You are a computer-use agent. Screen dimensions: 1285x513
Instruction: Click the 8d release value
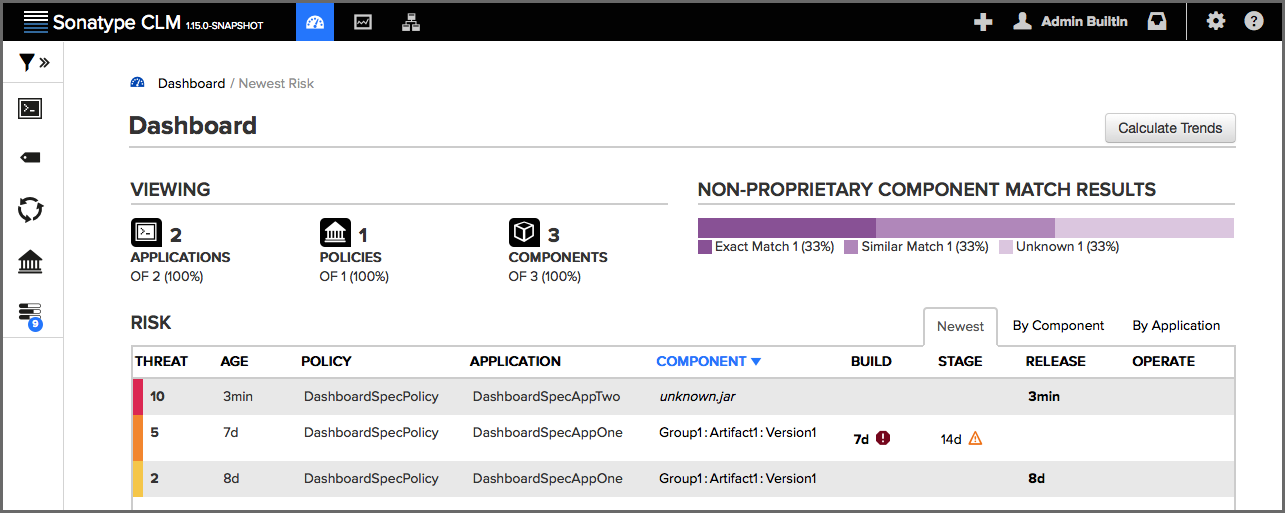point(1036,478)
